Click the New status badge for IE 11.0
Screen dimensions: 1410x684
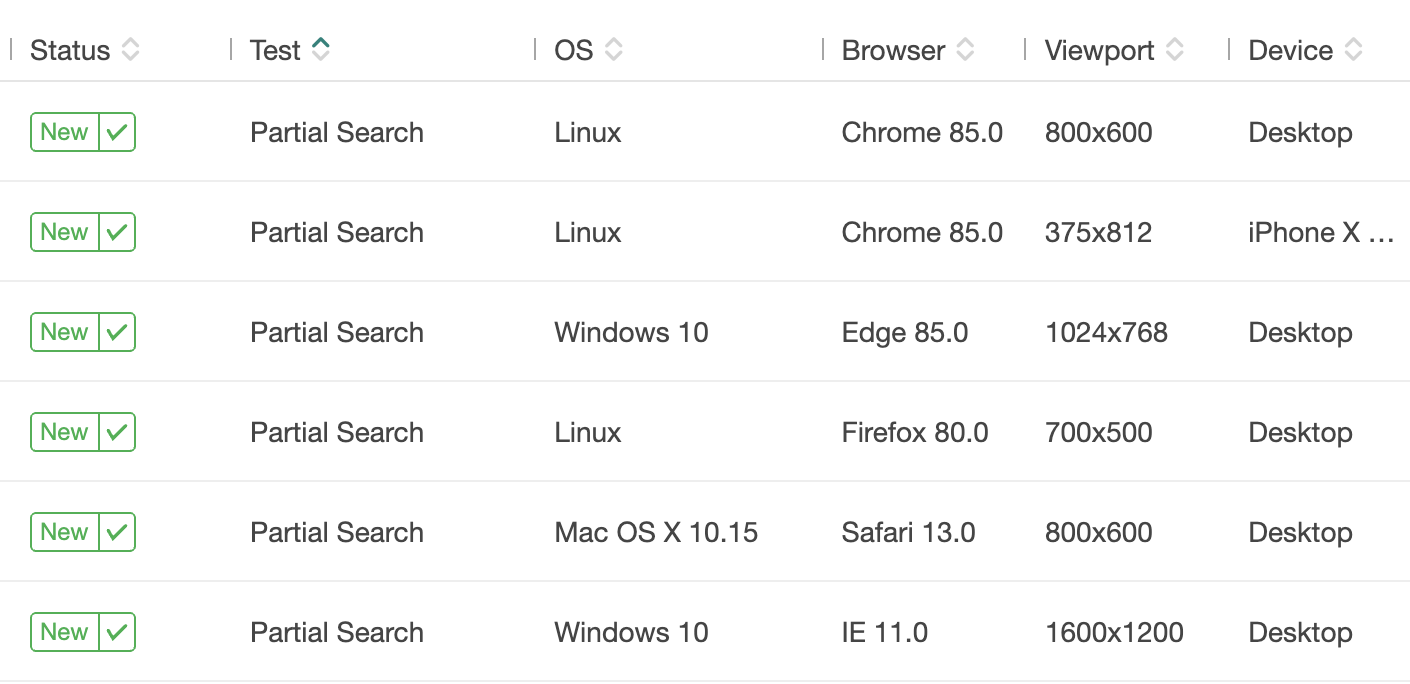click(x=64, y=632)
